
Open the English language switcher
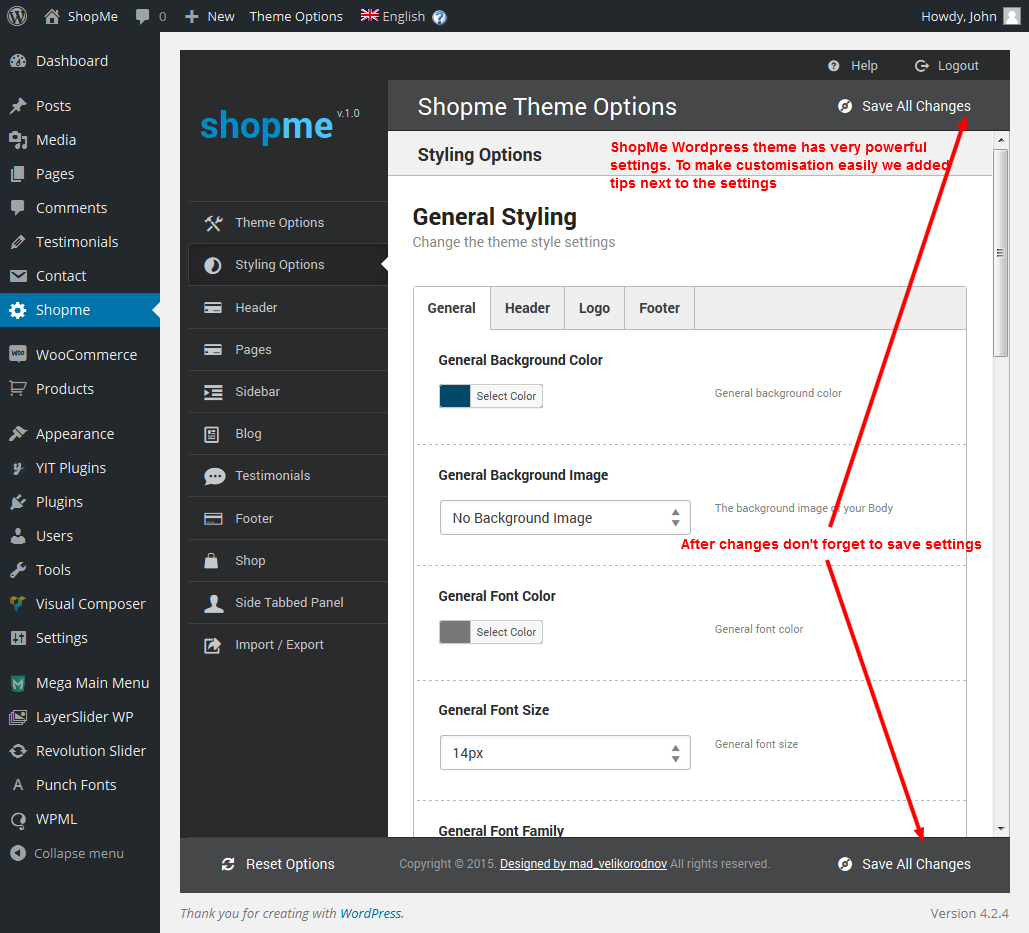[393, 16]
